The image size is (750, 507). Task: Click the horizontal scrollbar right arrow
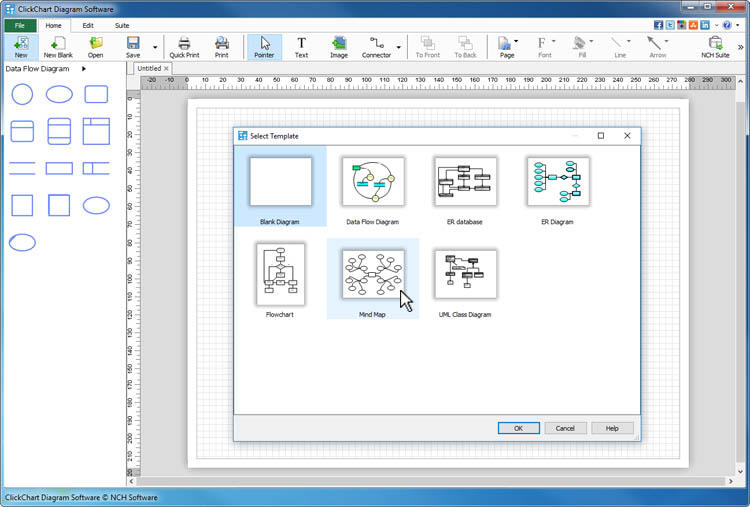pos(730,481)
